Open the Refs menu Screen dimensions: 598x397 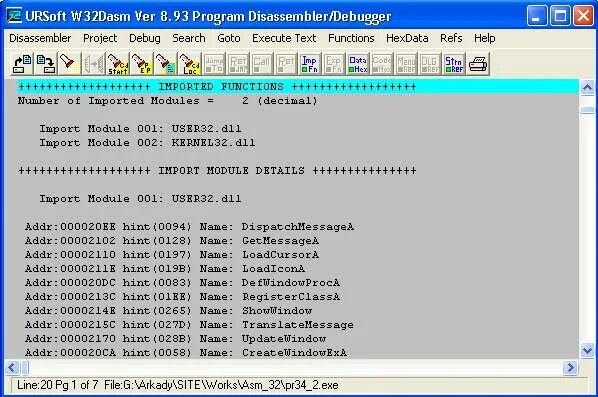tap(451, 38)
